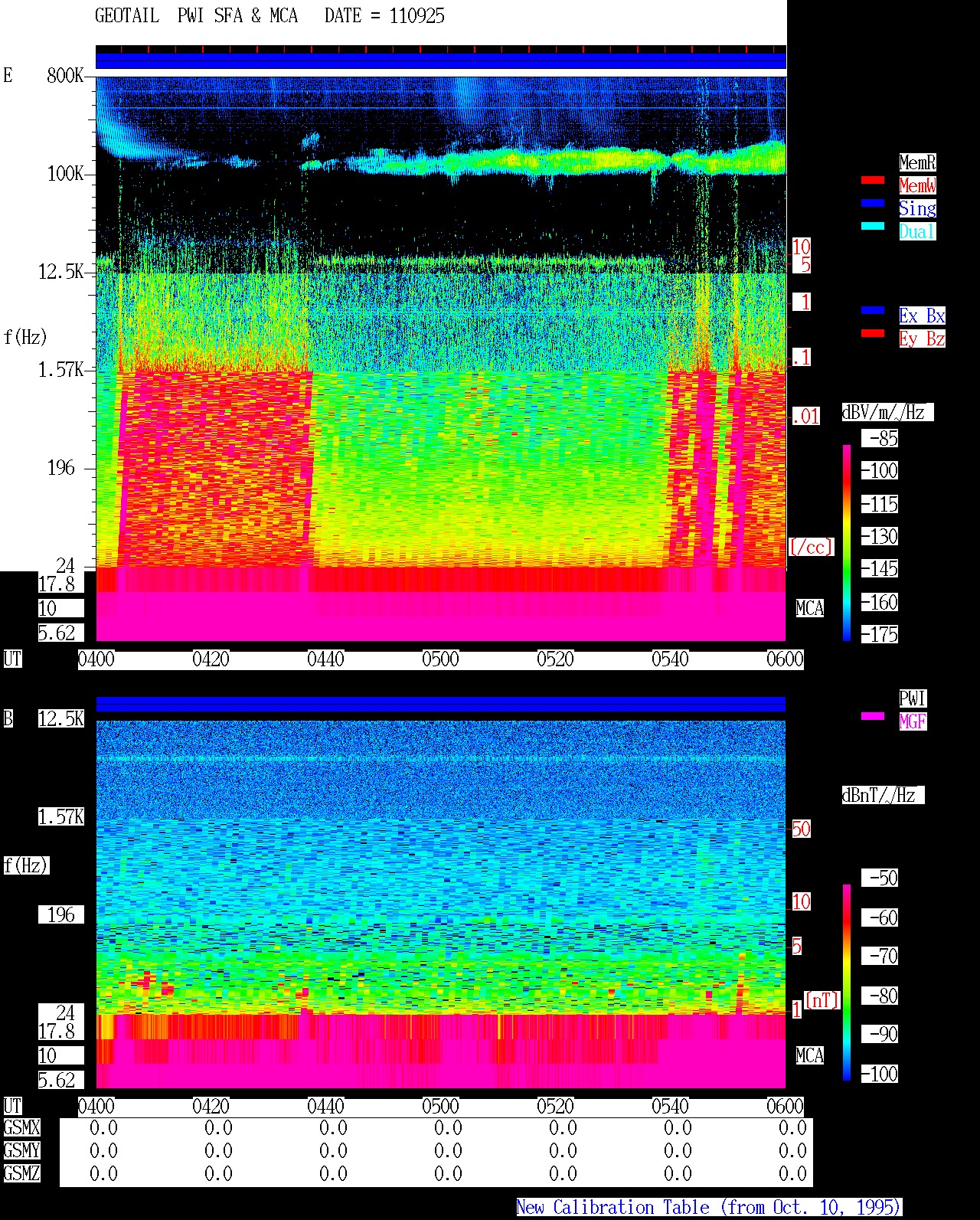Click the GSMX row label

[x=21, y=1127]
